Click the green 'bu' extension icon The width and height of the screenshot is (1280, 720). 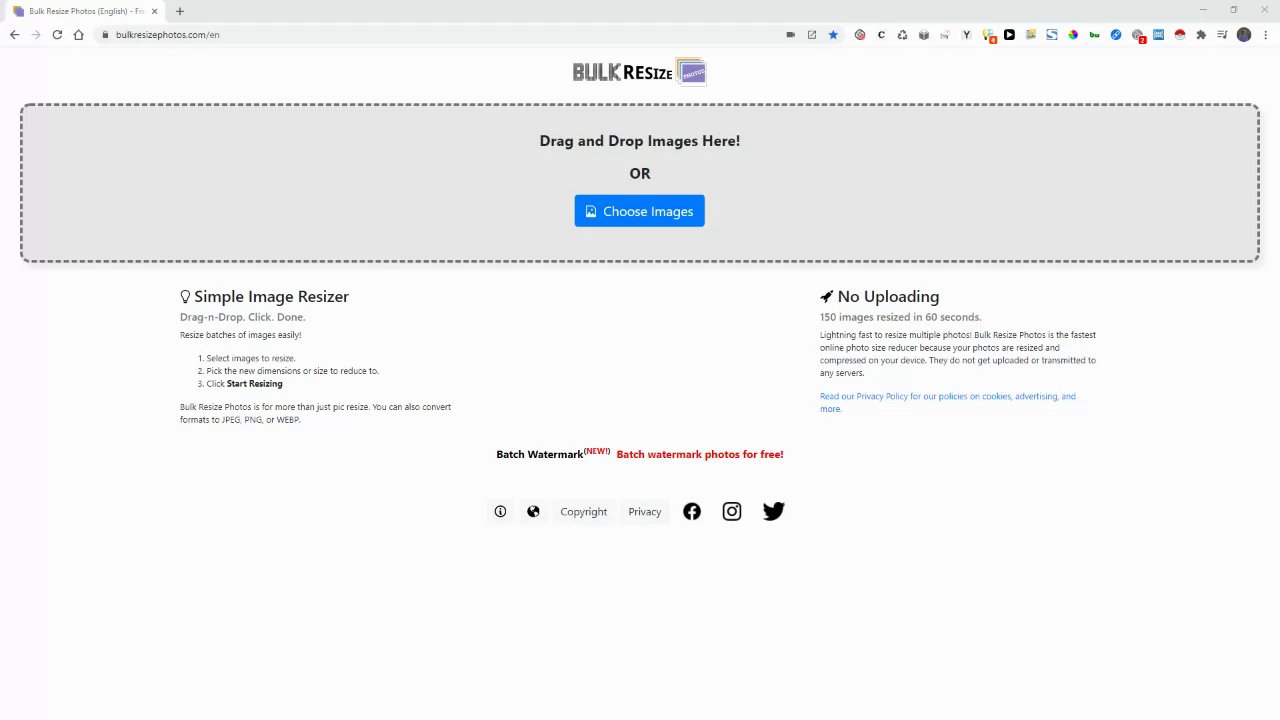(x=1094, y=34)
